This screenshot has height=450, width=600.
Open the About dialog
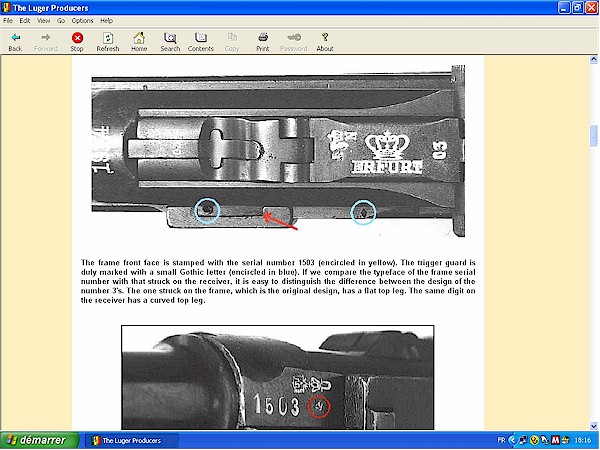coord(325,42)
